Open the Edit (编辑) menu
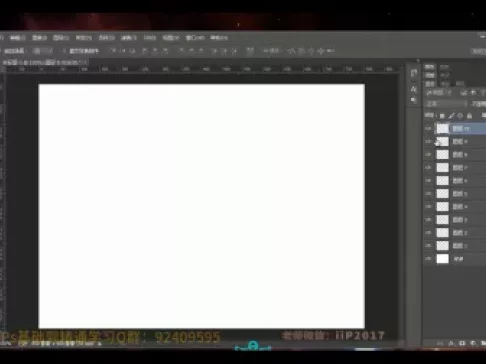This screenshot has height=364, width=486. [x=17, y=38]
